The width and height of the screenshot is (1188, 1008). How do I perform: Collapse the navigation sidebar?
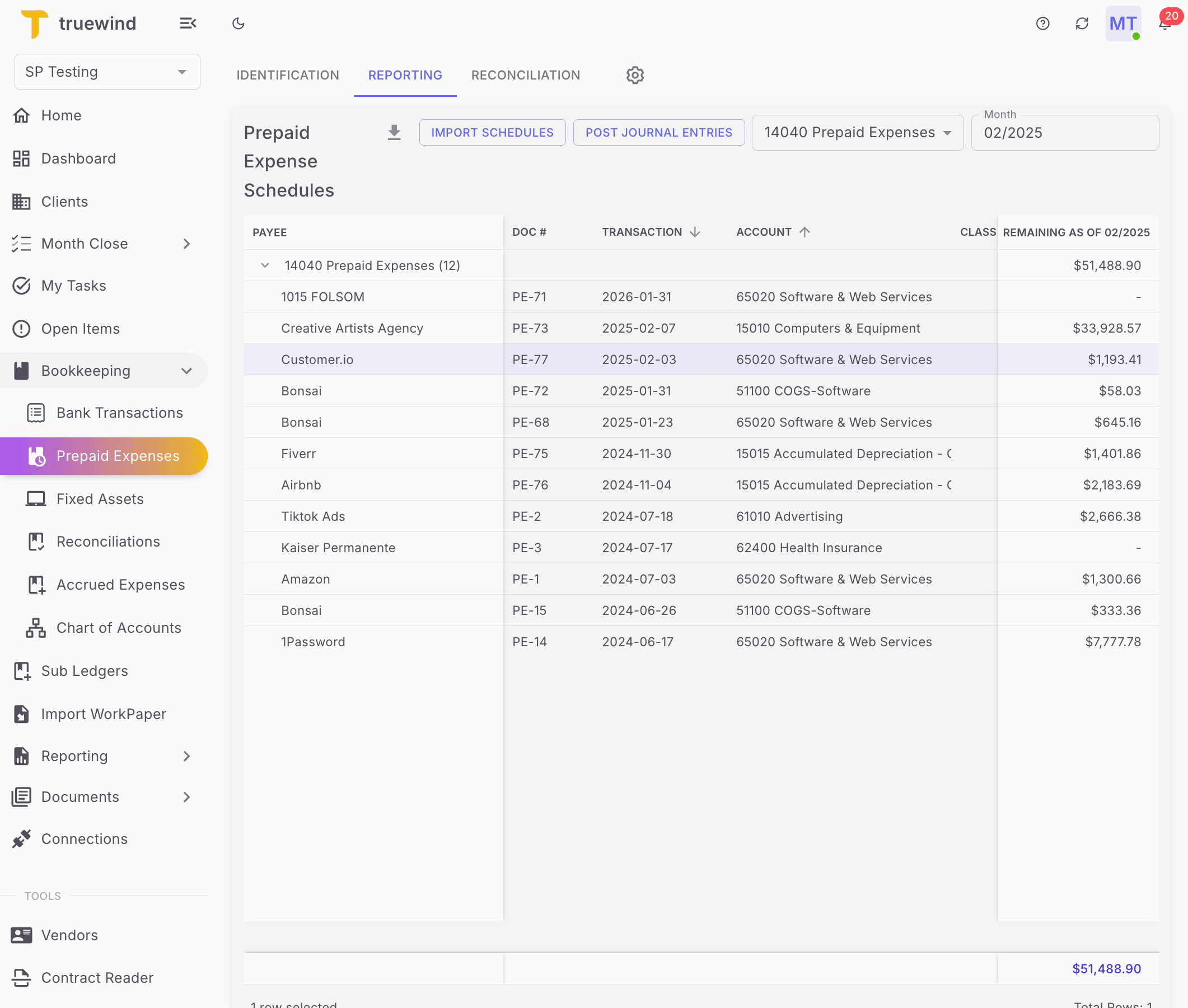click(x=188, y=24)
